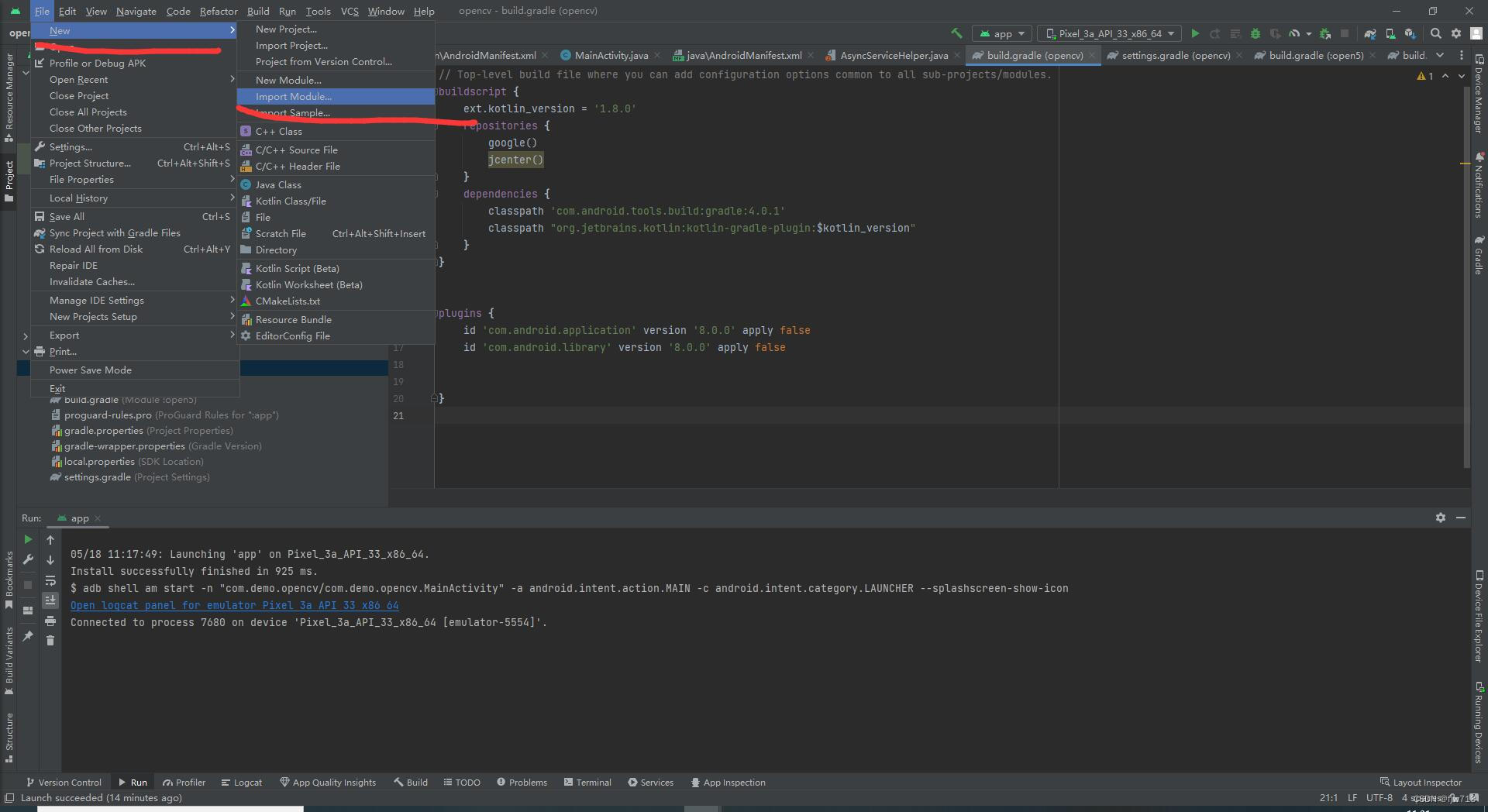The width and height of the screenshot is (1488, 812).
Task: Toggle Device File Explorer sidebar tab
Action: pyautogui.click(x=1479, y=618)
